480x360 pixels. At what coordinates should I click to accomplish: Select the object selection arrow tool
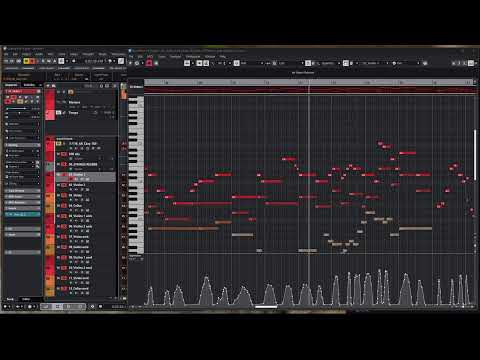click(199, 63)
